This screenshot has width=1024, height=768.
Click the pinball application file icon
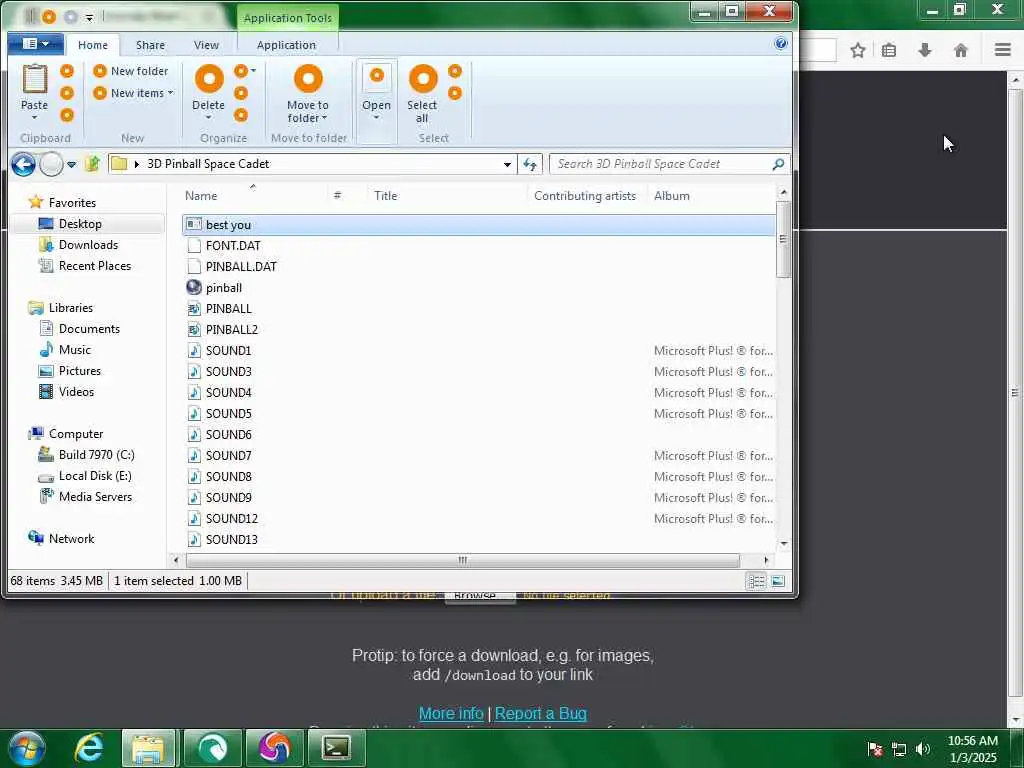pyautogui.click(x=194, y=287)
